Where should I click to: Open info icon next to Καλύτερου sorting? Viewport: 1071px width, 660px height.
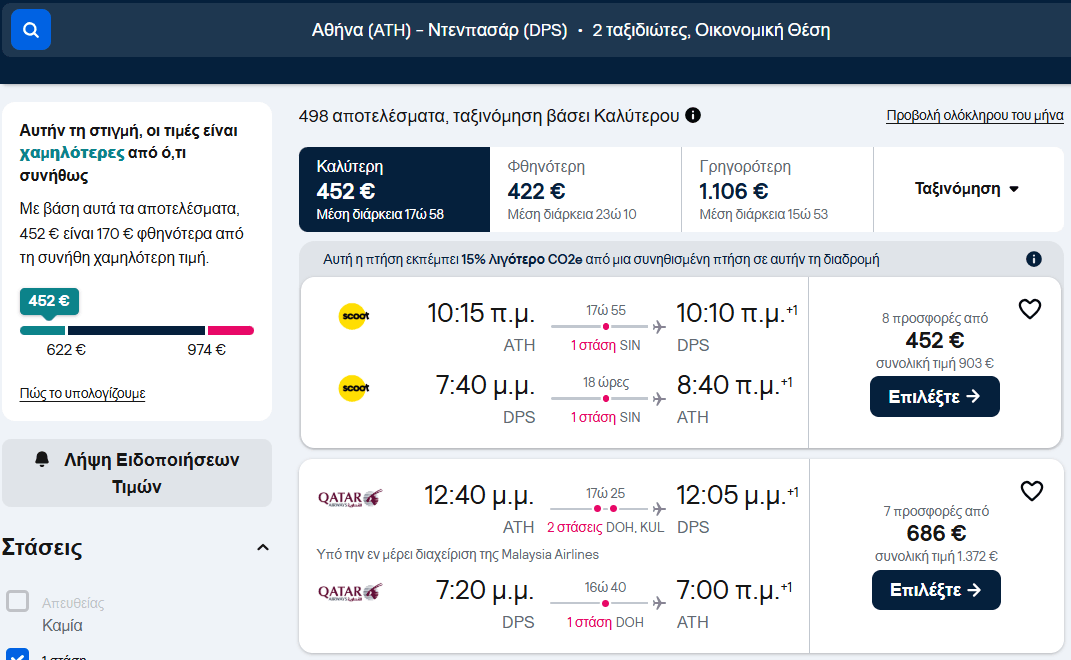[693, 116]
